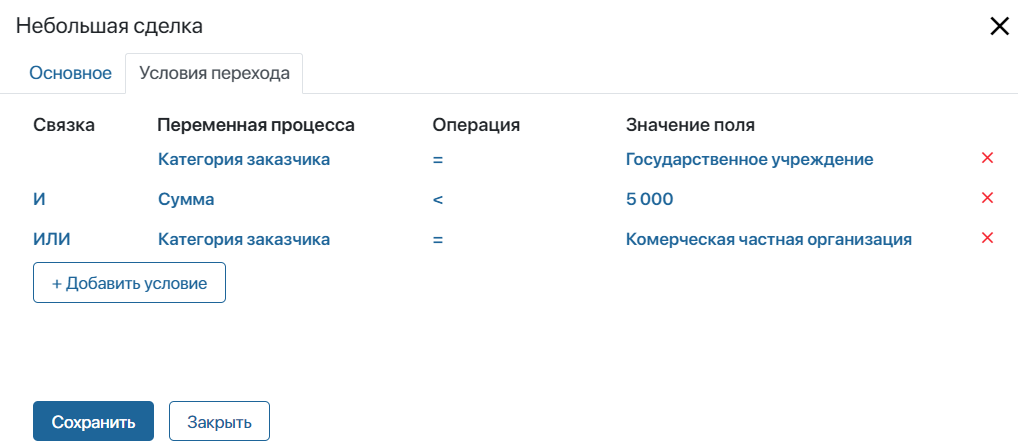Add a new condition with Добавить условие
Viewport: 1018px width, 445px height.
point(129,283)
